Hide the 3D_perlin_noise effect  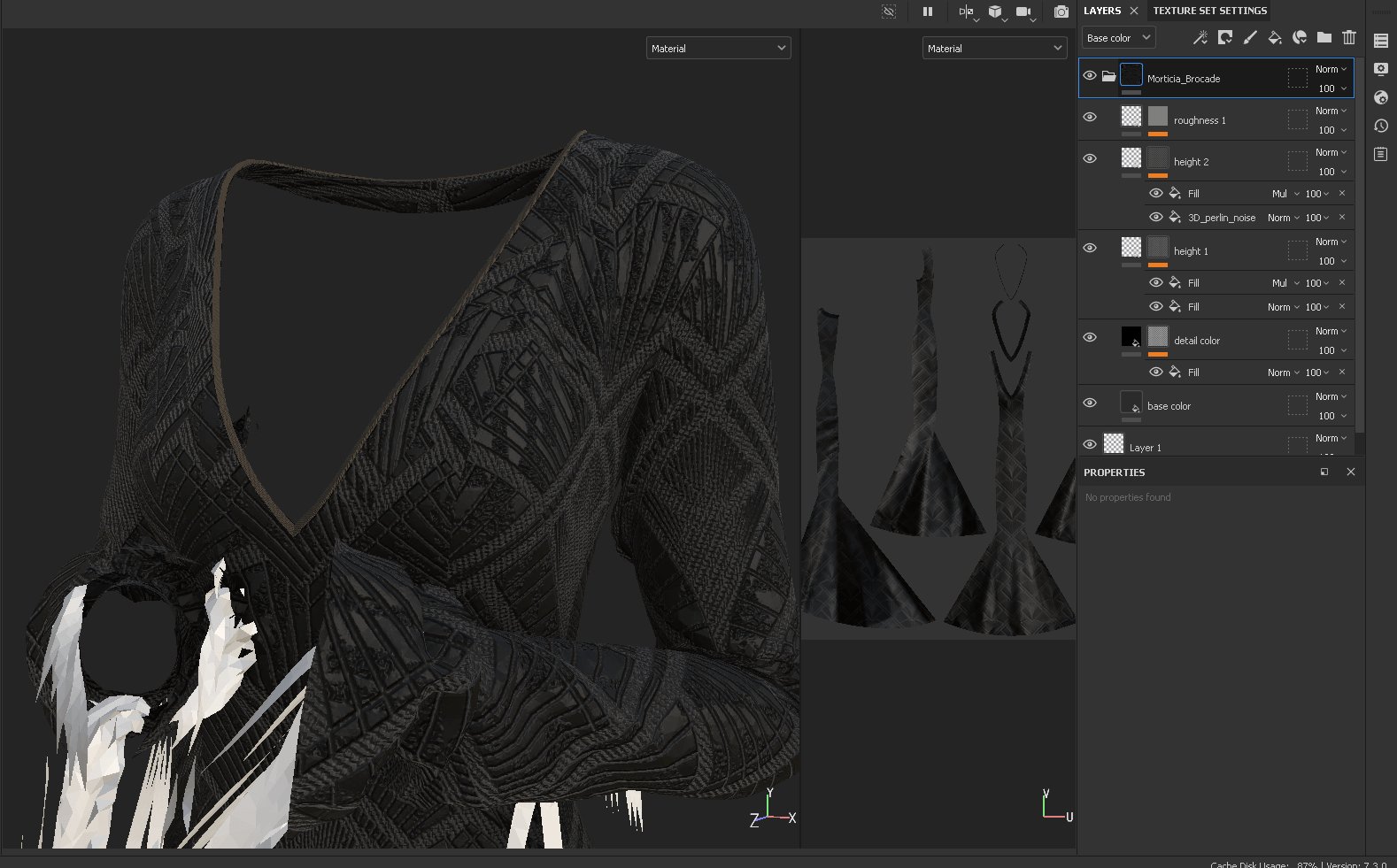(x=1155, y=217)
